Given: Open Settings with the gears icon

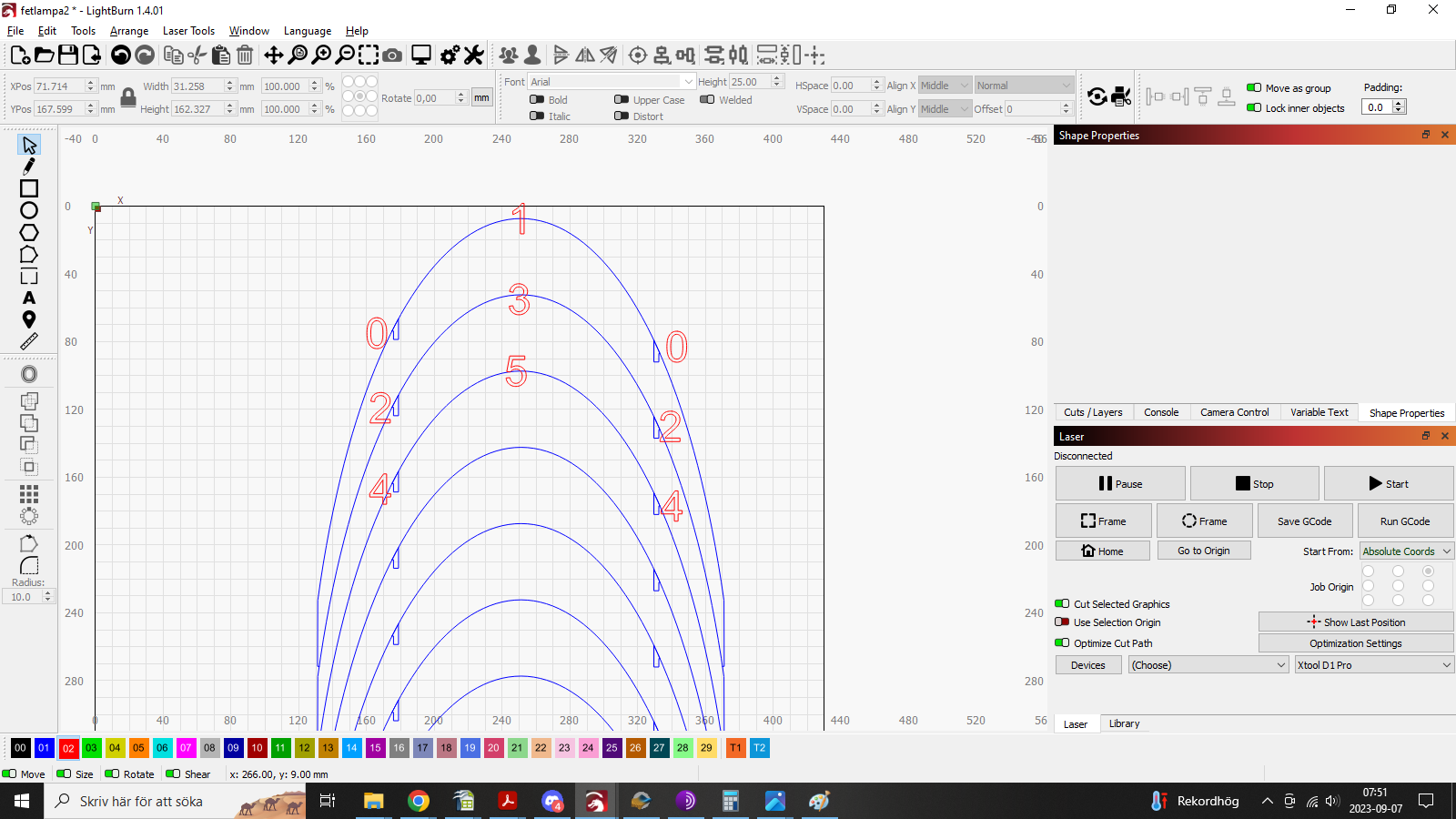Looking at the screenshot, I should pos(450,56).
